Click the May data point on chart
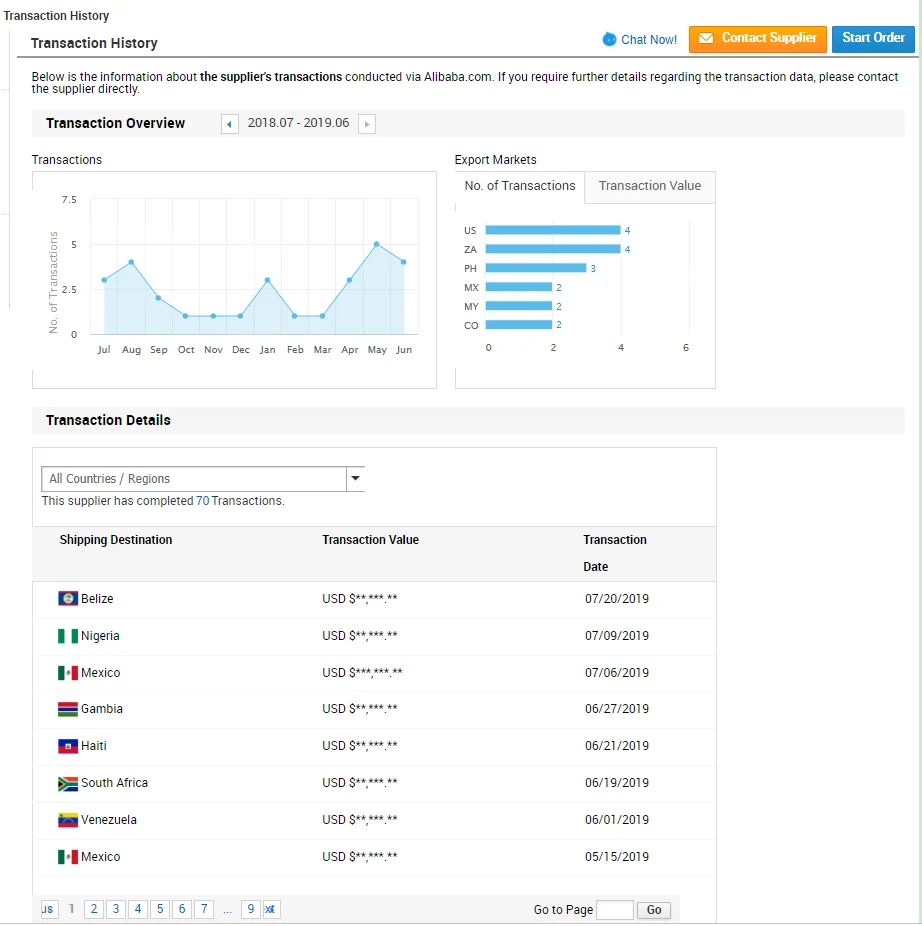The width and height of the screenshot is (922, 926). (376, 244)
